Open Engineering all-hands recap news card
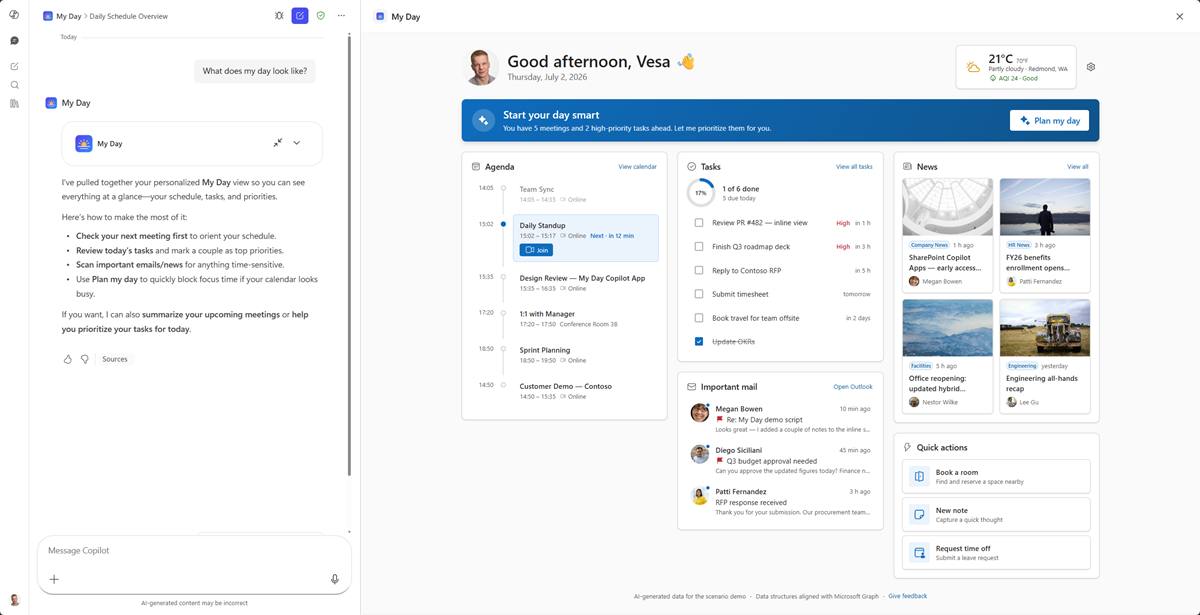This screenshot has height=615, width=1200. click(x=1045, y=356)
